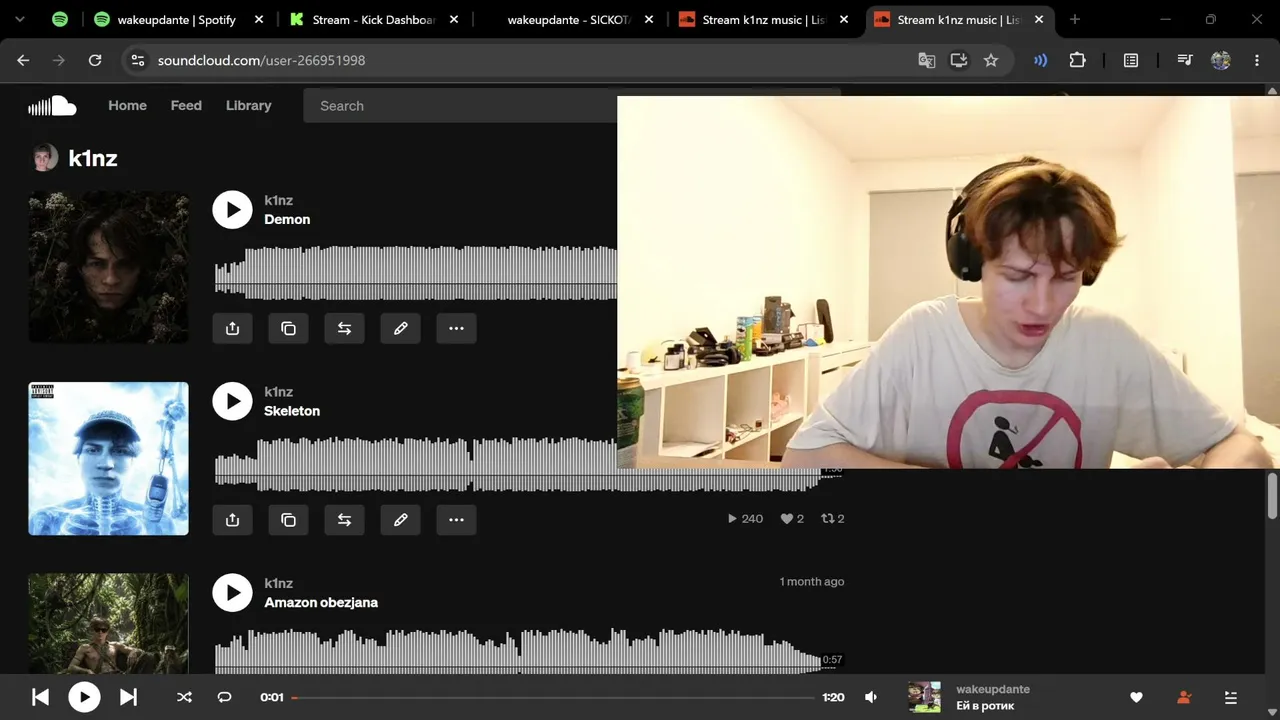
Task: Follow wakeupdante from the player bar
Action: pyautogui.click(x=1184, y=697)
